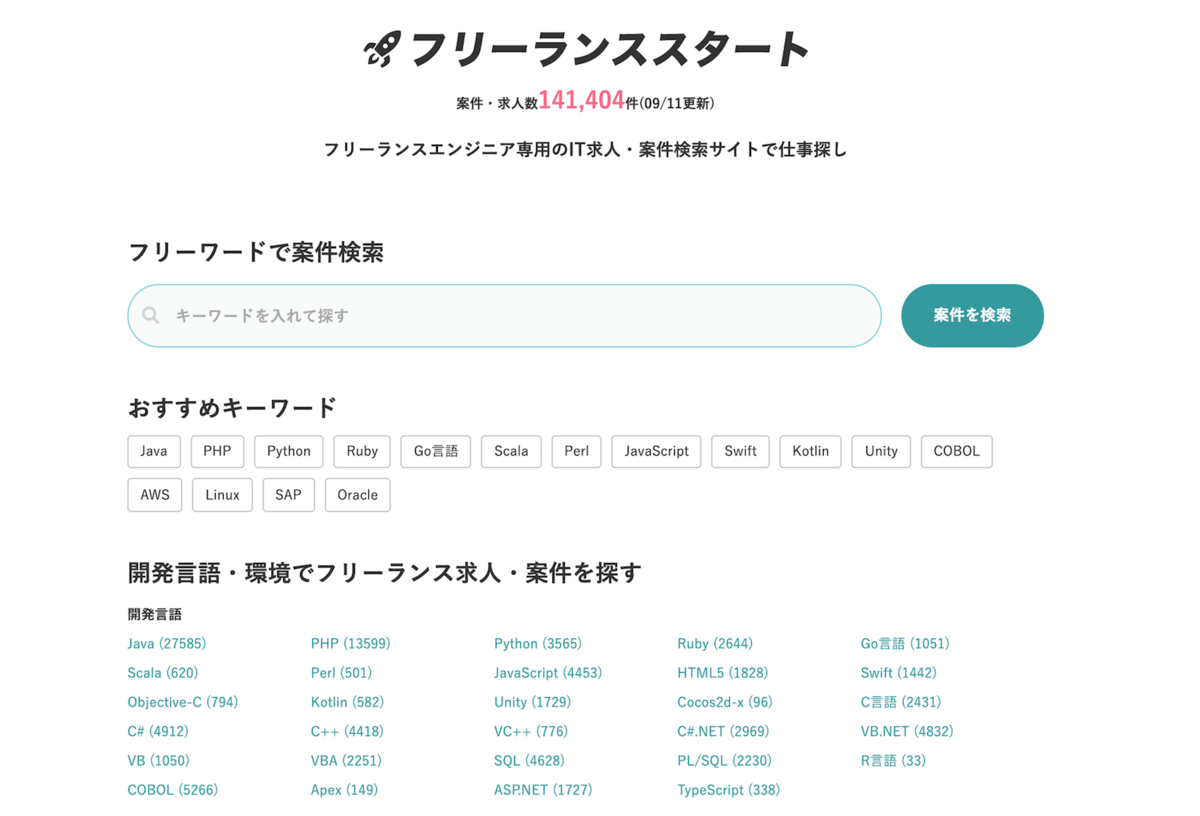Open the Unity (1729) link

tap(532, 702)
